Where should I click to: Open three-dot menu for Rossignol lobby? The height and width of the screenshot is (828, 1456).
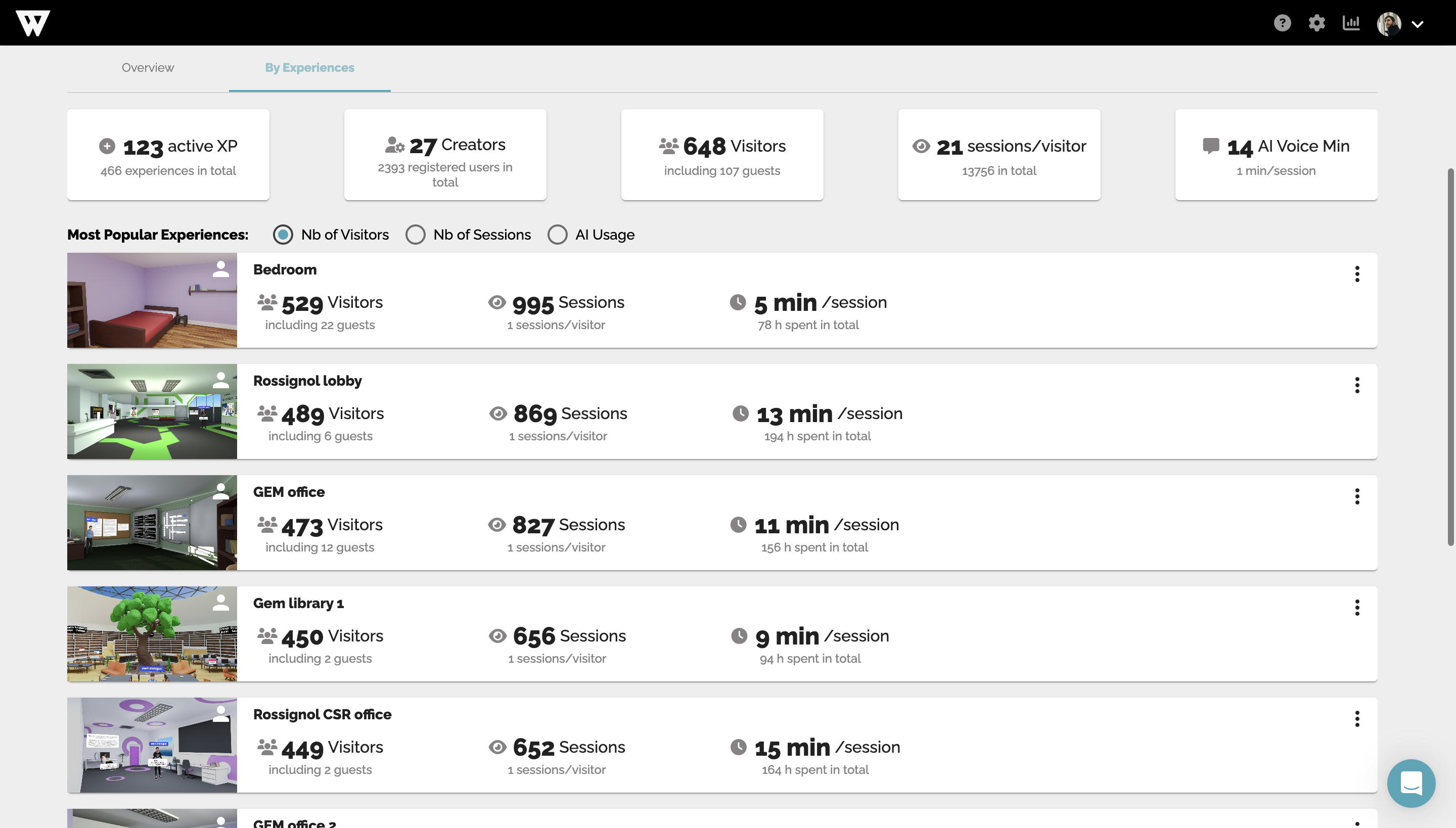coord(1357,386)
